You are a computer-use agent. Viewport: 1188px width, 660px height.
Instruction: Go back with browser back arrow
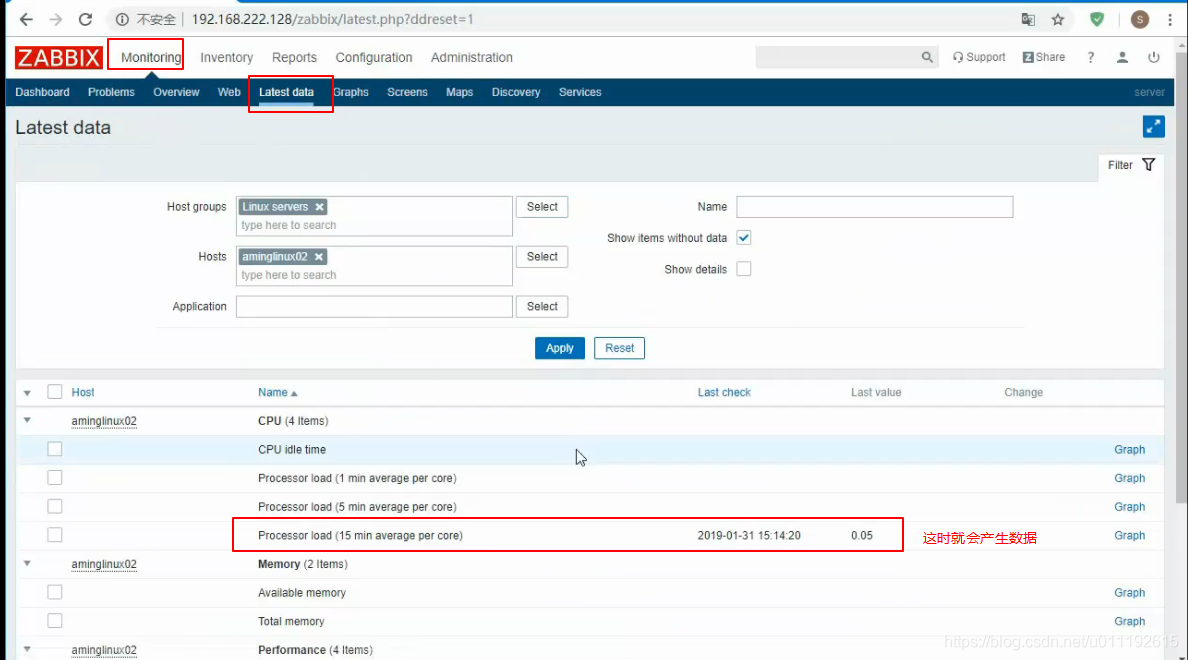[26, 20]
